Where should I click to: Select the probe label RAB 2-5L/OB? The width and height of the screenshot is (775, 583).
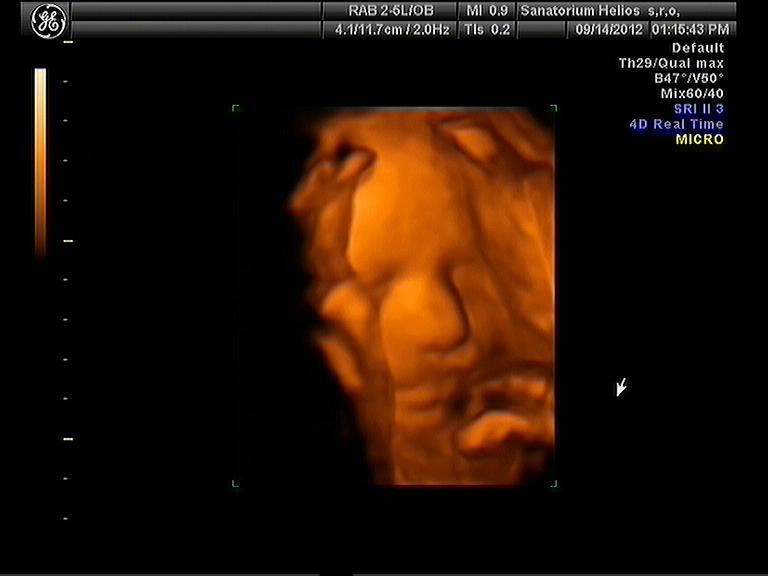390,10
